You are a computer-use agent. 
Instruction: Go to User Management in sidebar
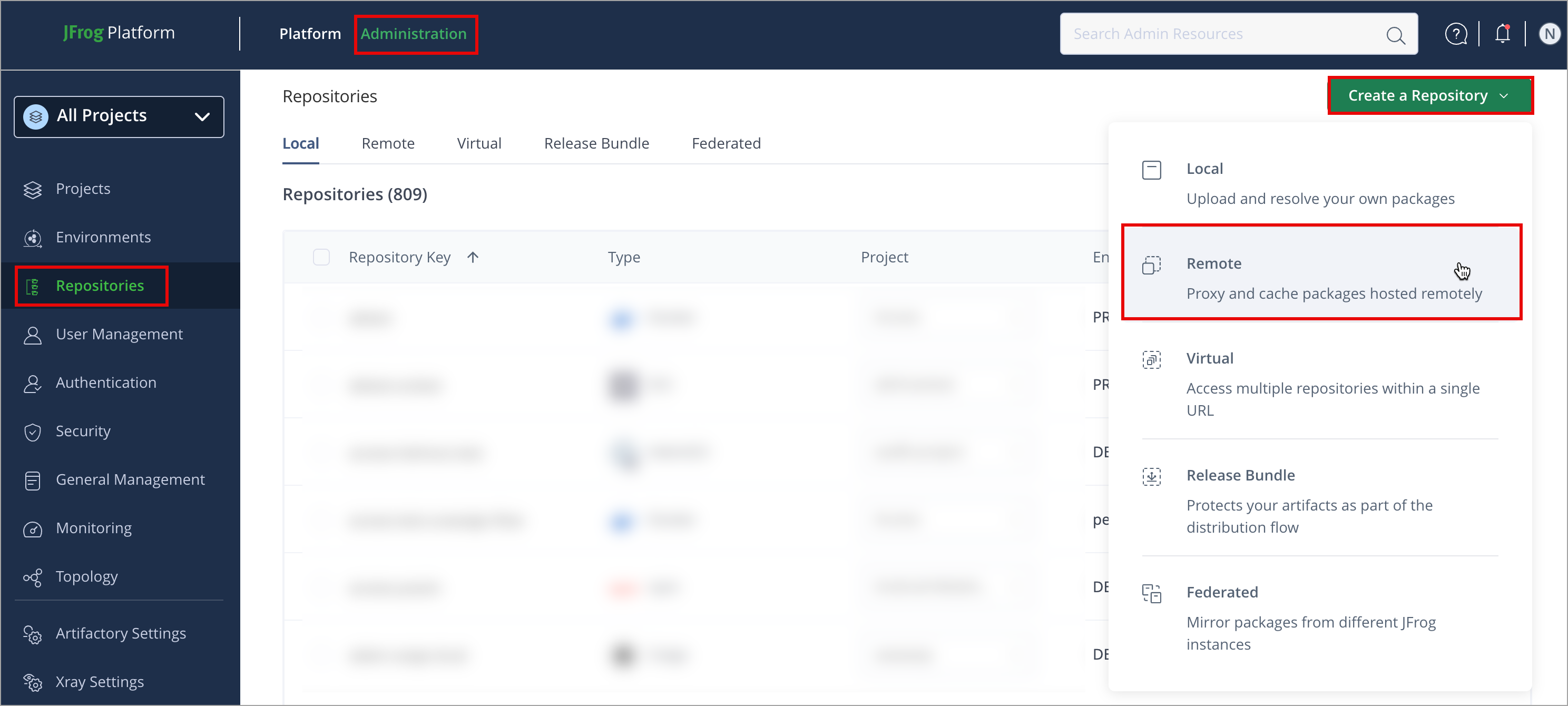coord(119,334)
